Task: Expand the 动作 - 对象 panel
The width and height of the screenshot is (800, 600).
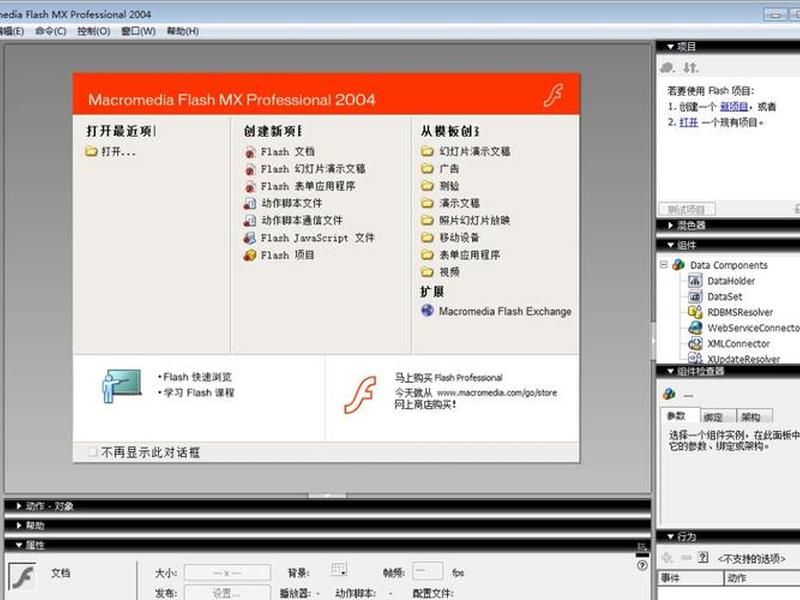Action: (x=19, y=506)
